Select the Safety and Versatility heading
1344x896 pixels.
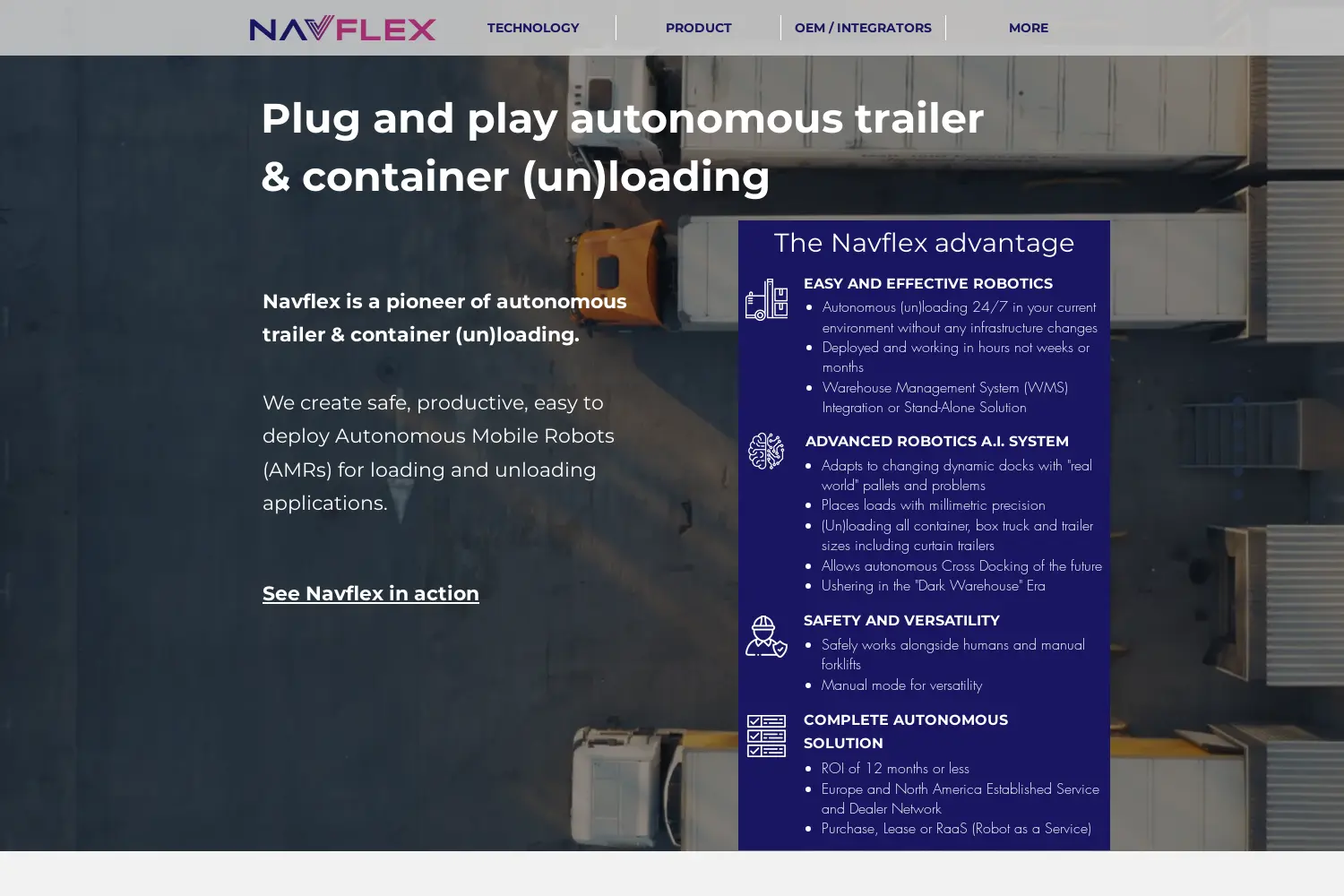click(901, 620)
